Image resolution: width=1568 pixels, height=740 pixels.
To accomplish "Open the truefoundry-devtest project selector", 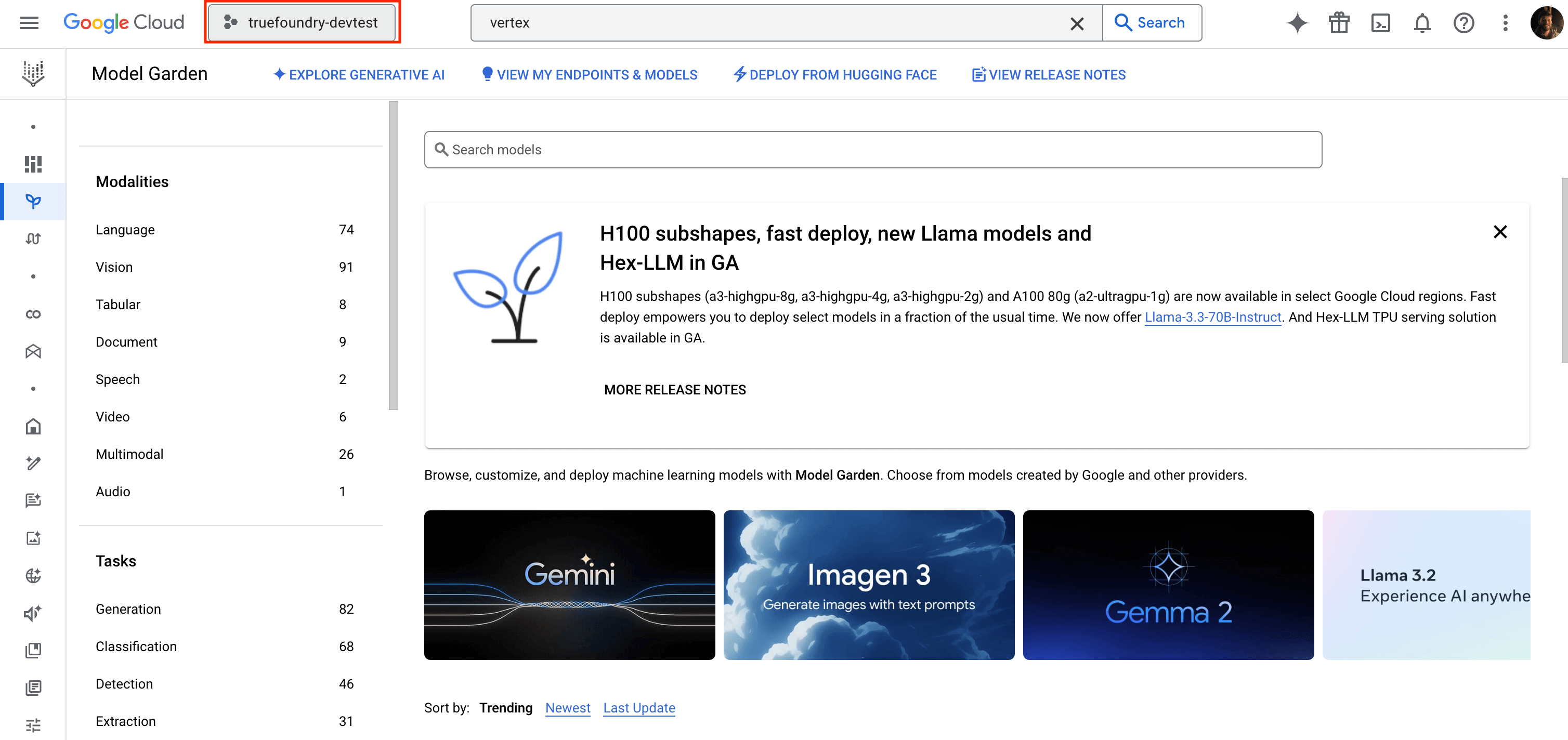I will pyautogui.click(x=302, y=22).
